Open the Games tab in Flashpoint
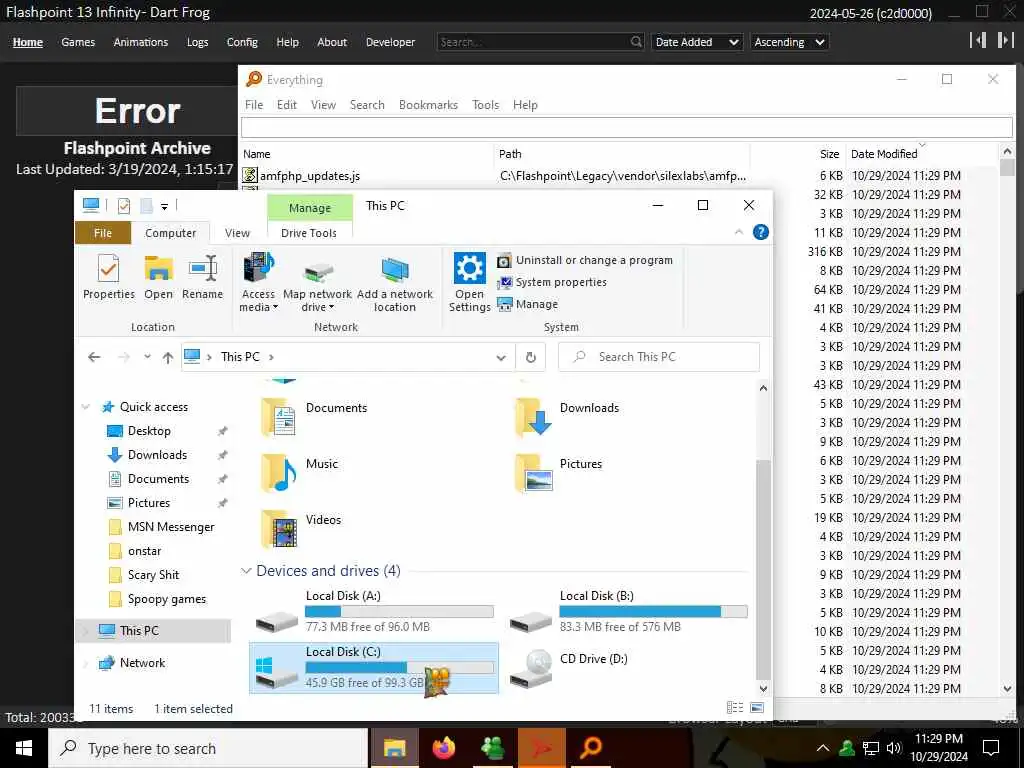 78,42
